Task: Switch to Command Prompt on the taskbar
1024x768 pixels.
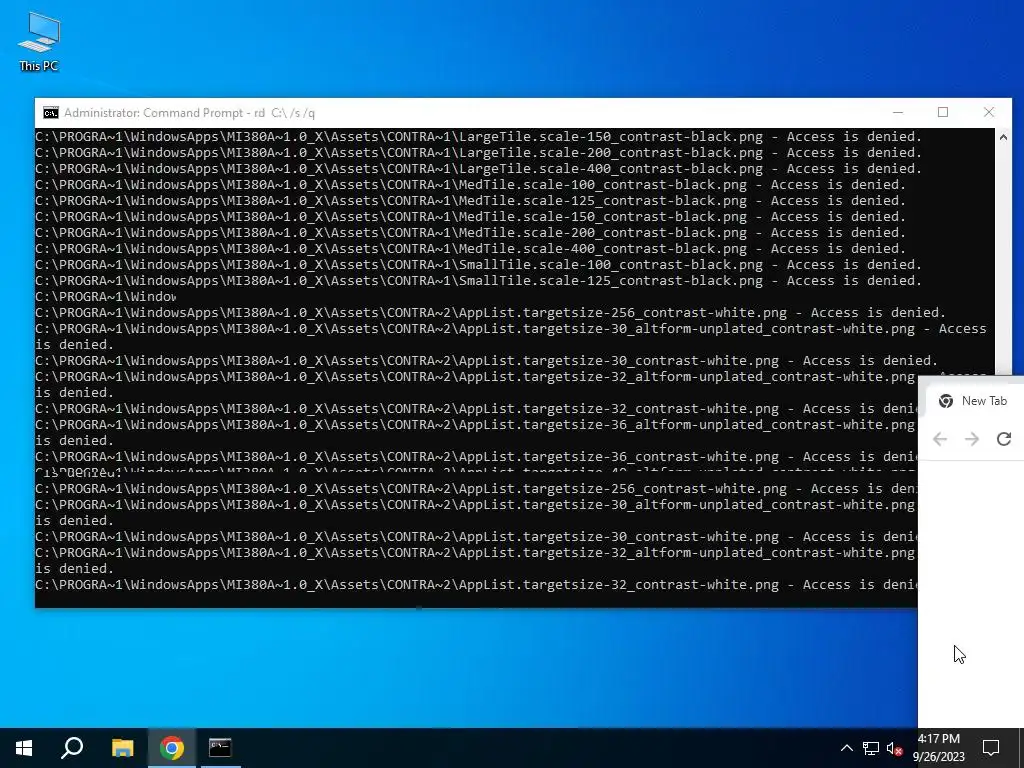Action: tap(220, 748)
